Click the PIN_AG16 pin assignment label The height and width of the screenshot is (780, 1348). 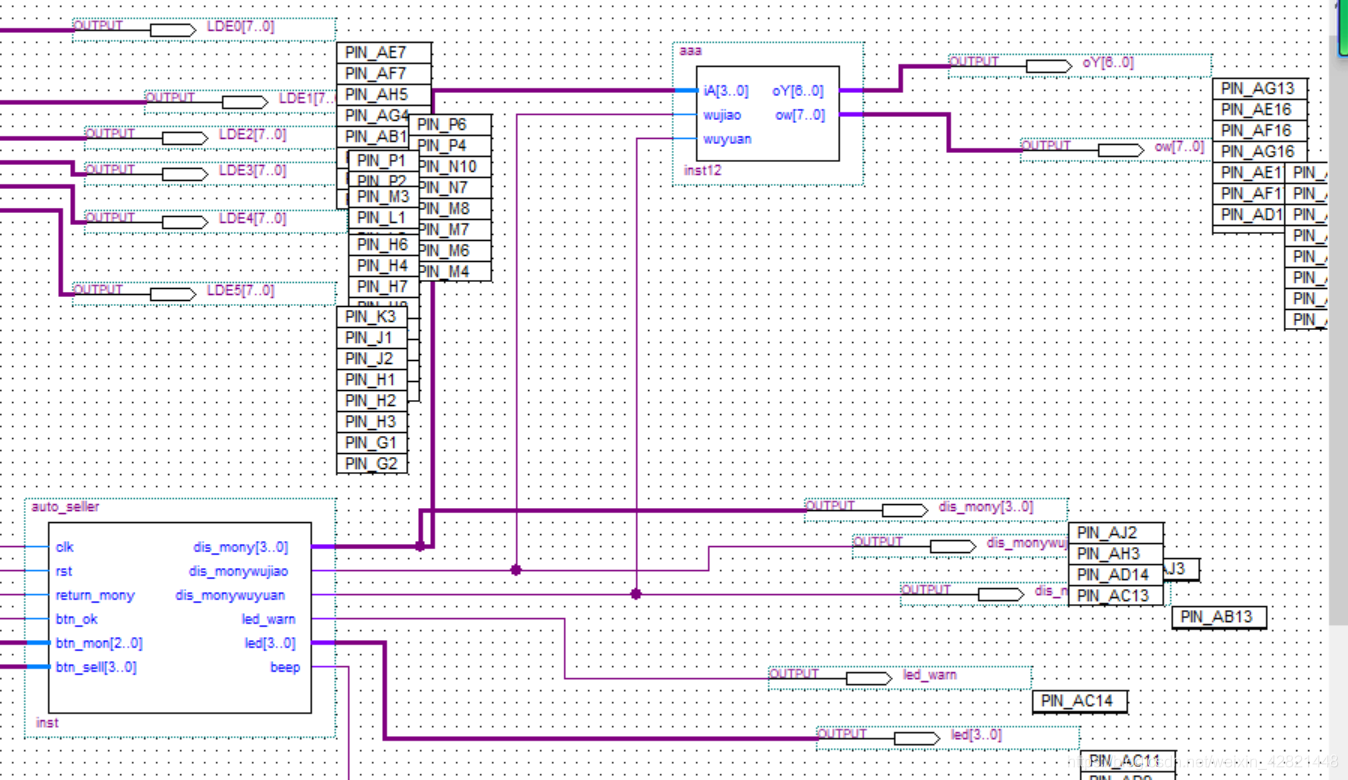coord(1260,151)
